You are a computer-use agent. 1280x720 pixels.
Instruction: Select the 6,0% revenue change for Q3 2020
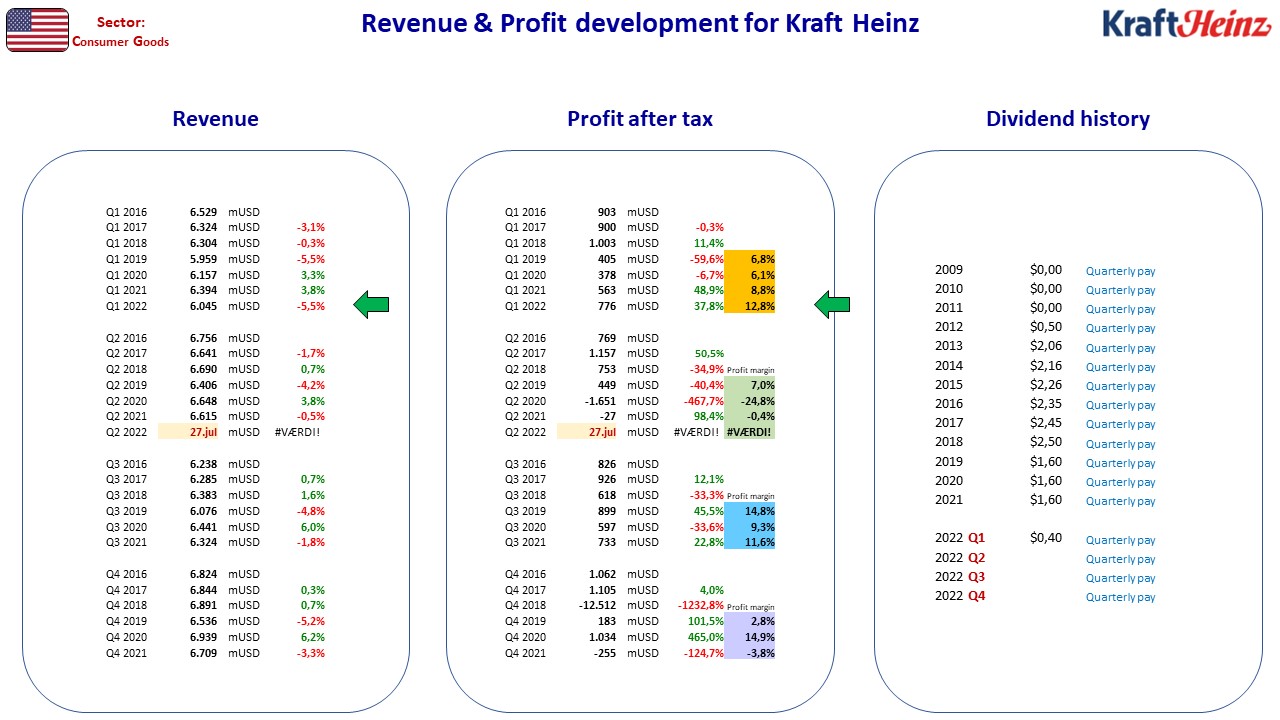click(x=312, y=527)
